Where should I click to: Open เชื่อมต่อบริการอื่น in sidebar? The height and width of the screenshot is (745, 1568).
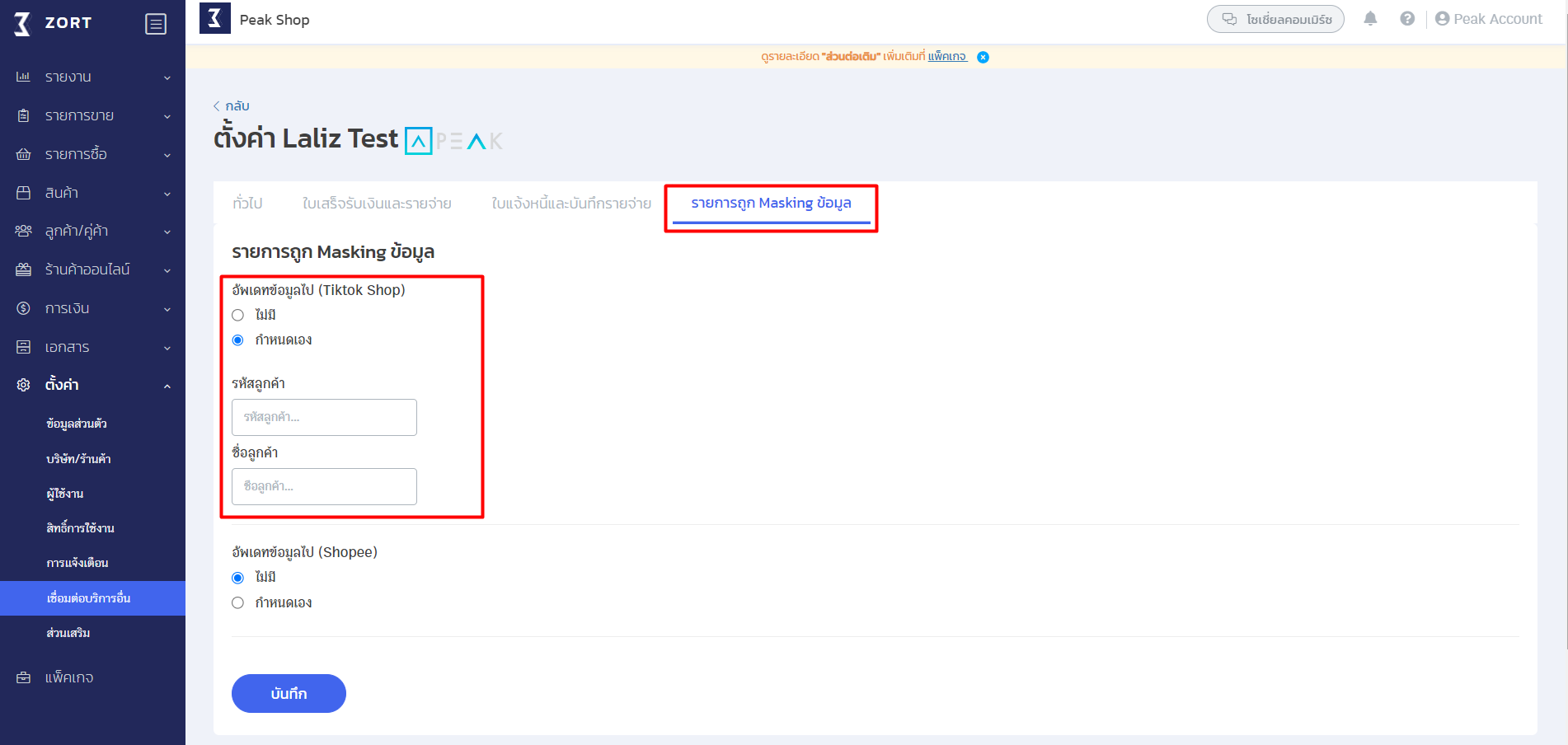[92, 598]
